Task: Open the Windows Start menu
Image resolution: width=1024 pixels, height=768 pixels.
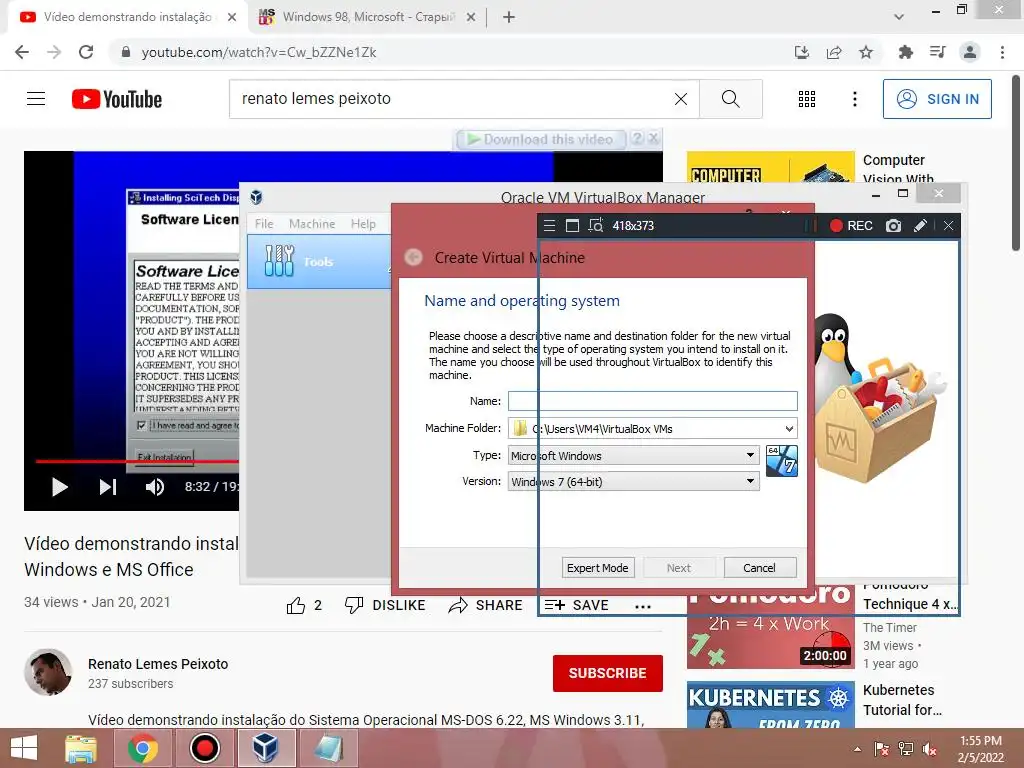Action: click(x=24, y=748)
